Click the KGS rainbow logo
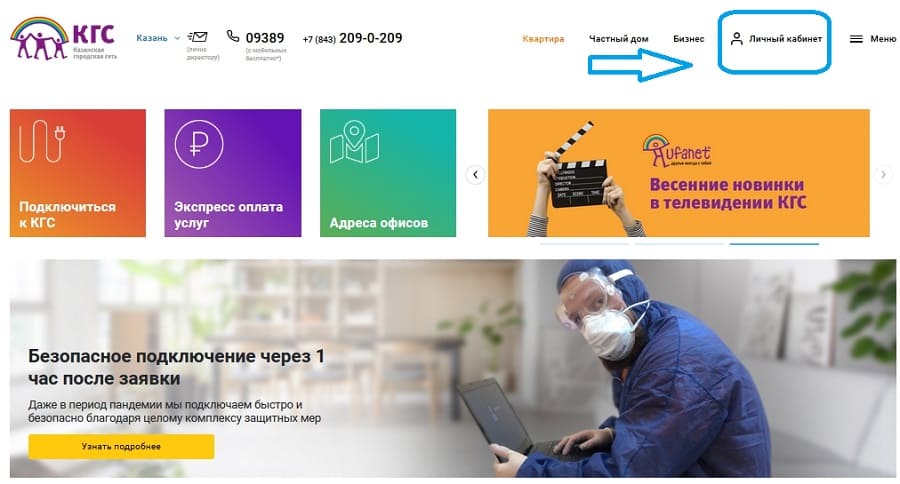Image resolution: width=900 pixels, height=484 pixels. tap(63, 38)
